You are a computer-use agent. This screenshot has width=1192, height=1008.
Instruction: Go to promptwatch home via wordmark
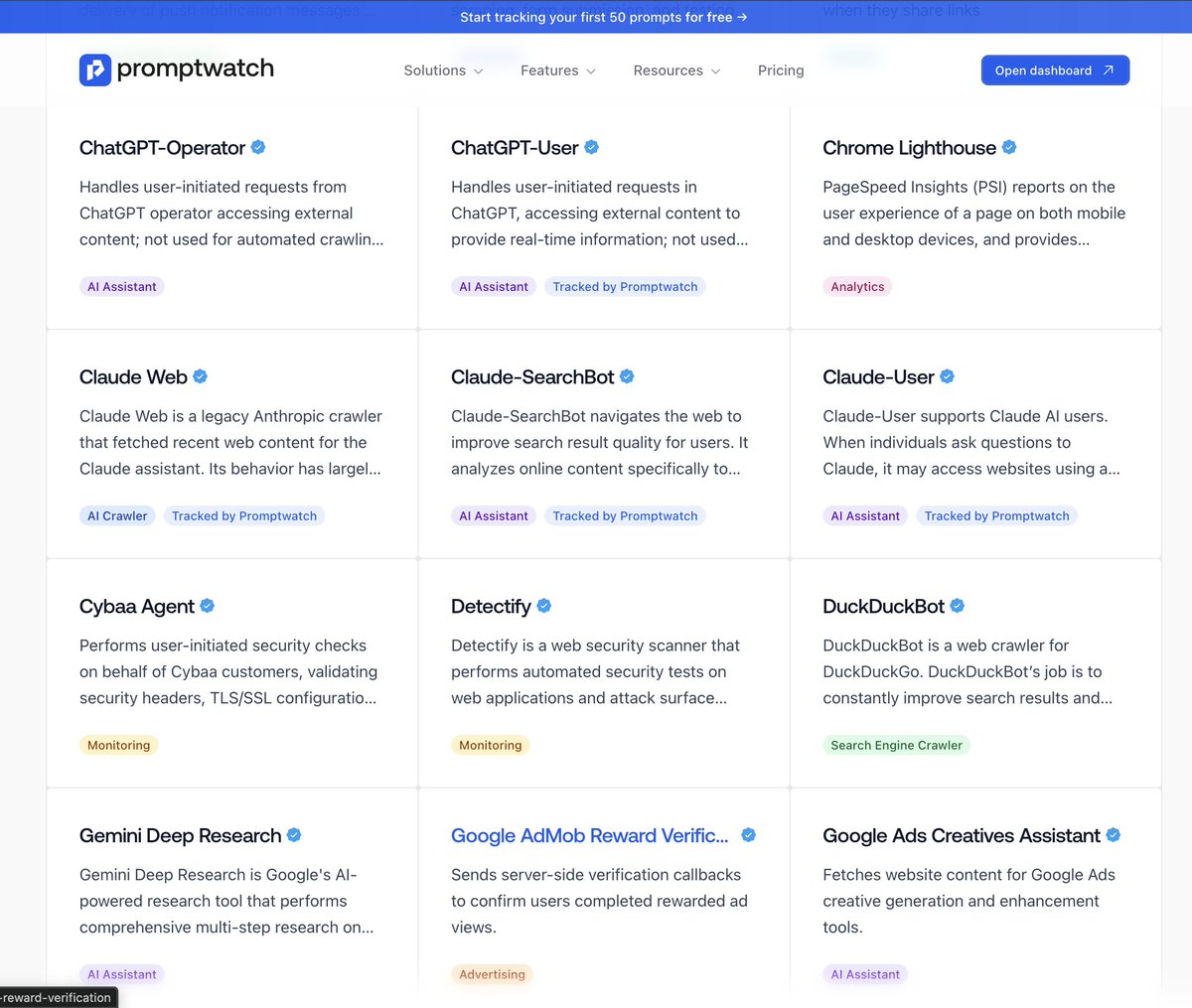[196, 70]
